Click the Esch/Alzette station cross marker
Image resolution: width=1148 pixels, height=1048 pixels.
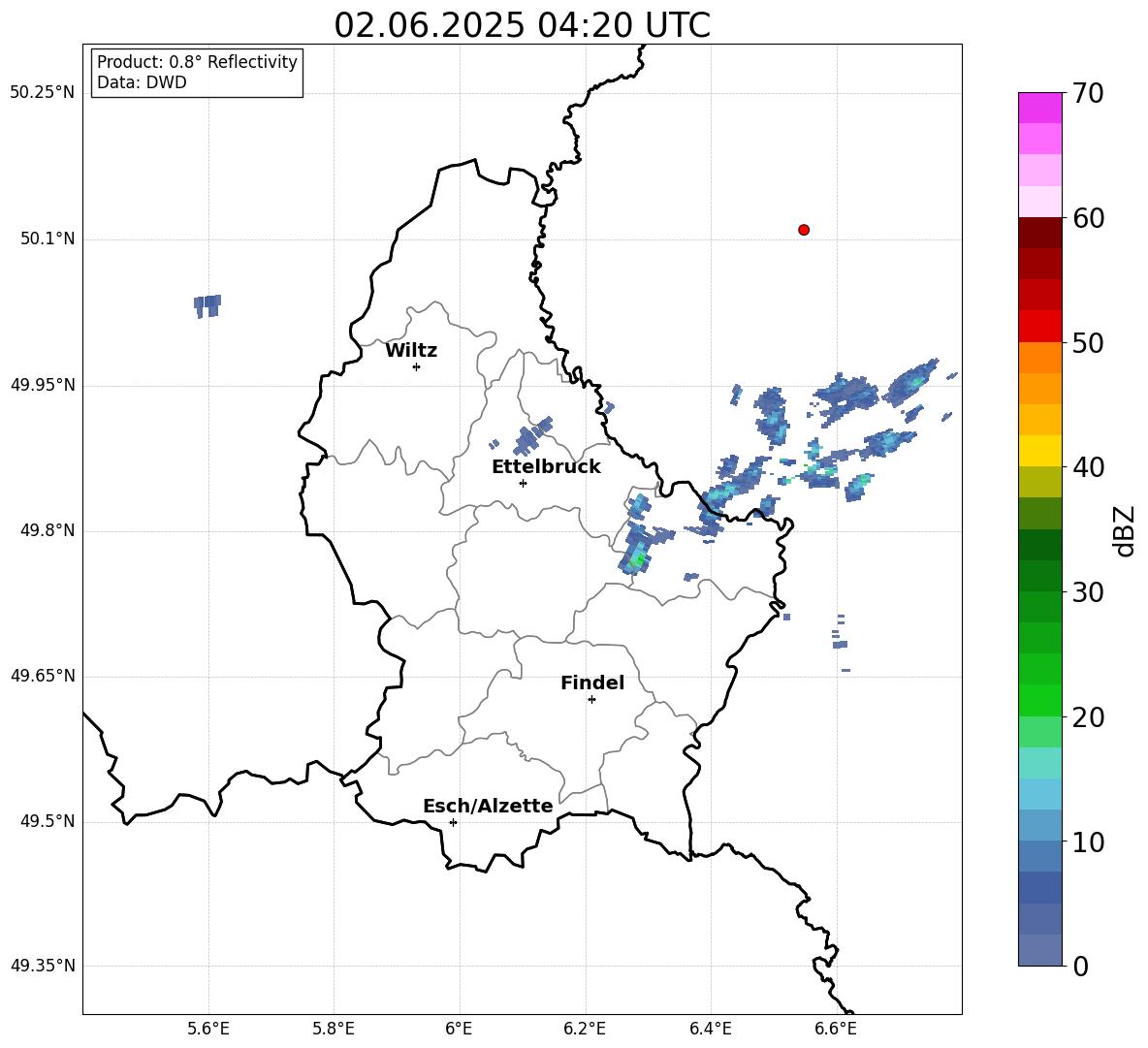(453, 822)
